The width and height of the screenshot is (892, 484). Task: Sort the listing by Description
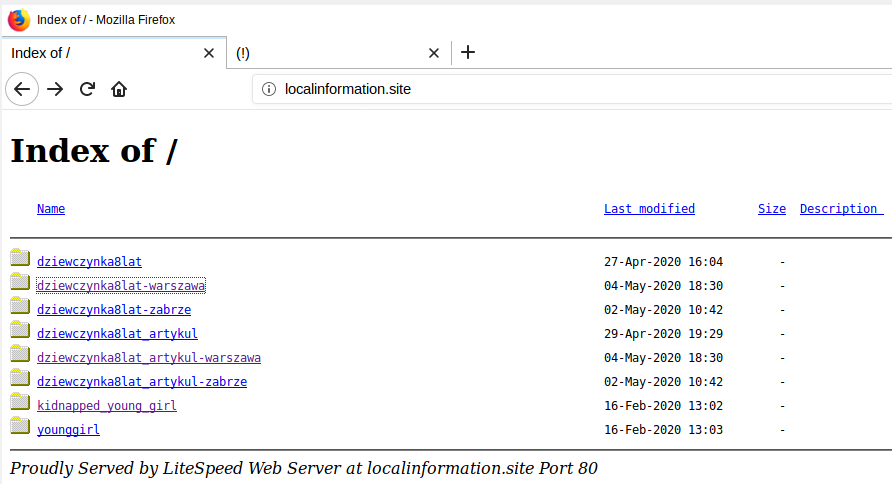click(x=838, y=209)
